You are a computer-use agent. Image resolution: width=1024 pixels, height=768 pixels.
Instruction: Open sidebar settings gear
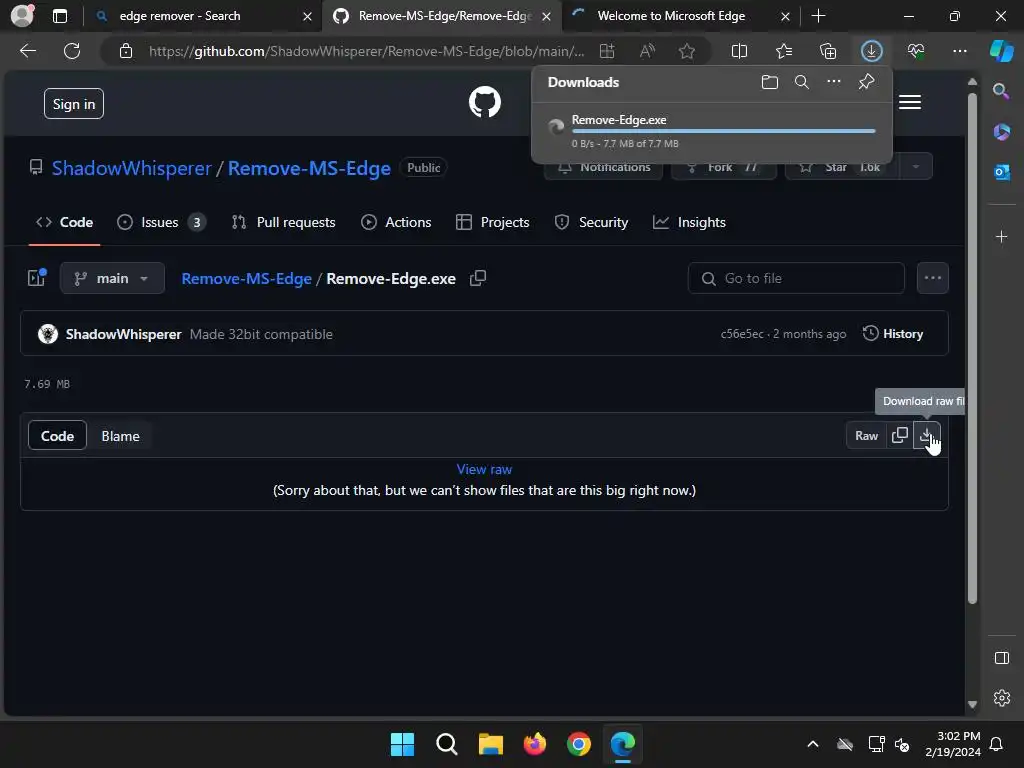1001,698
